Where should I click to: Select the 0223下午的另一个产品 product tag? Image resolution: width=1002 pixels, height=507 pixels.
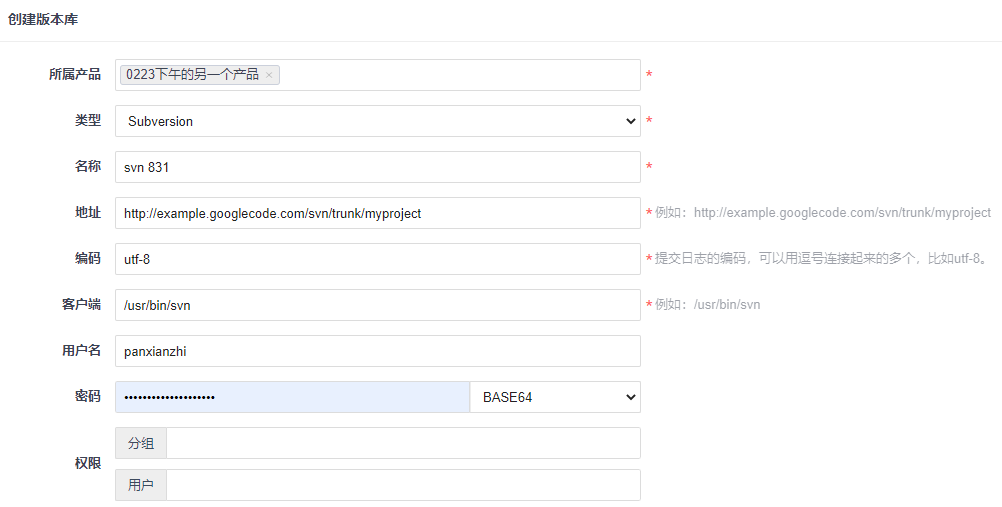(192, 75)
